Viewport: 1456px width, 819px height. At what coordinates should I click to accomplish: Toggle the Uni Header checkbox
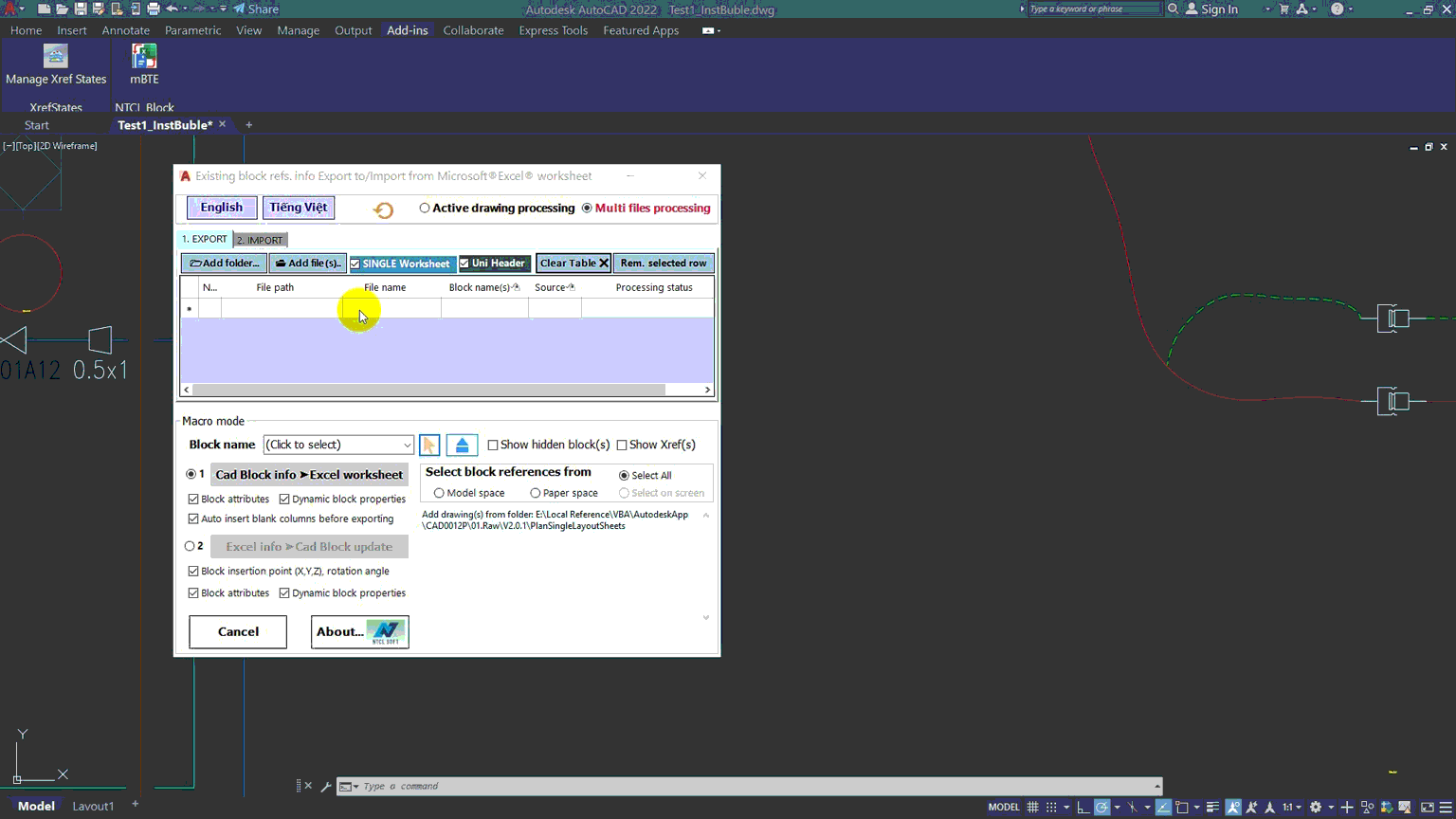pyautogui.click(x=464, y=264)
